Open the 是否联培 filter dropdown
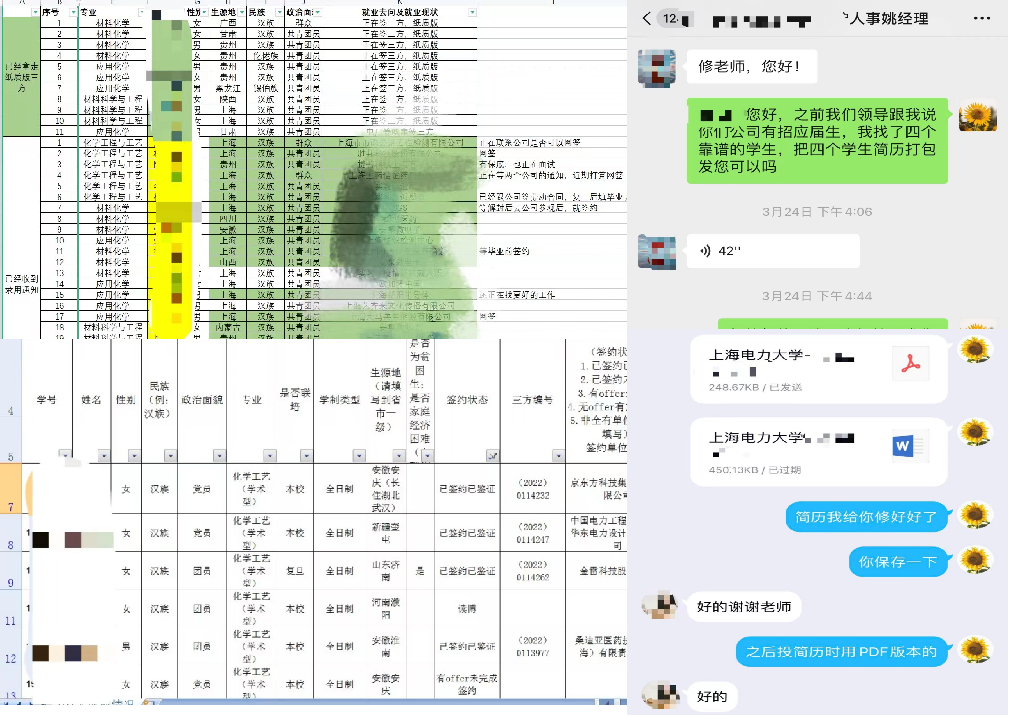1009x716 pixels. click(306, 455)
